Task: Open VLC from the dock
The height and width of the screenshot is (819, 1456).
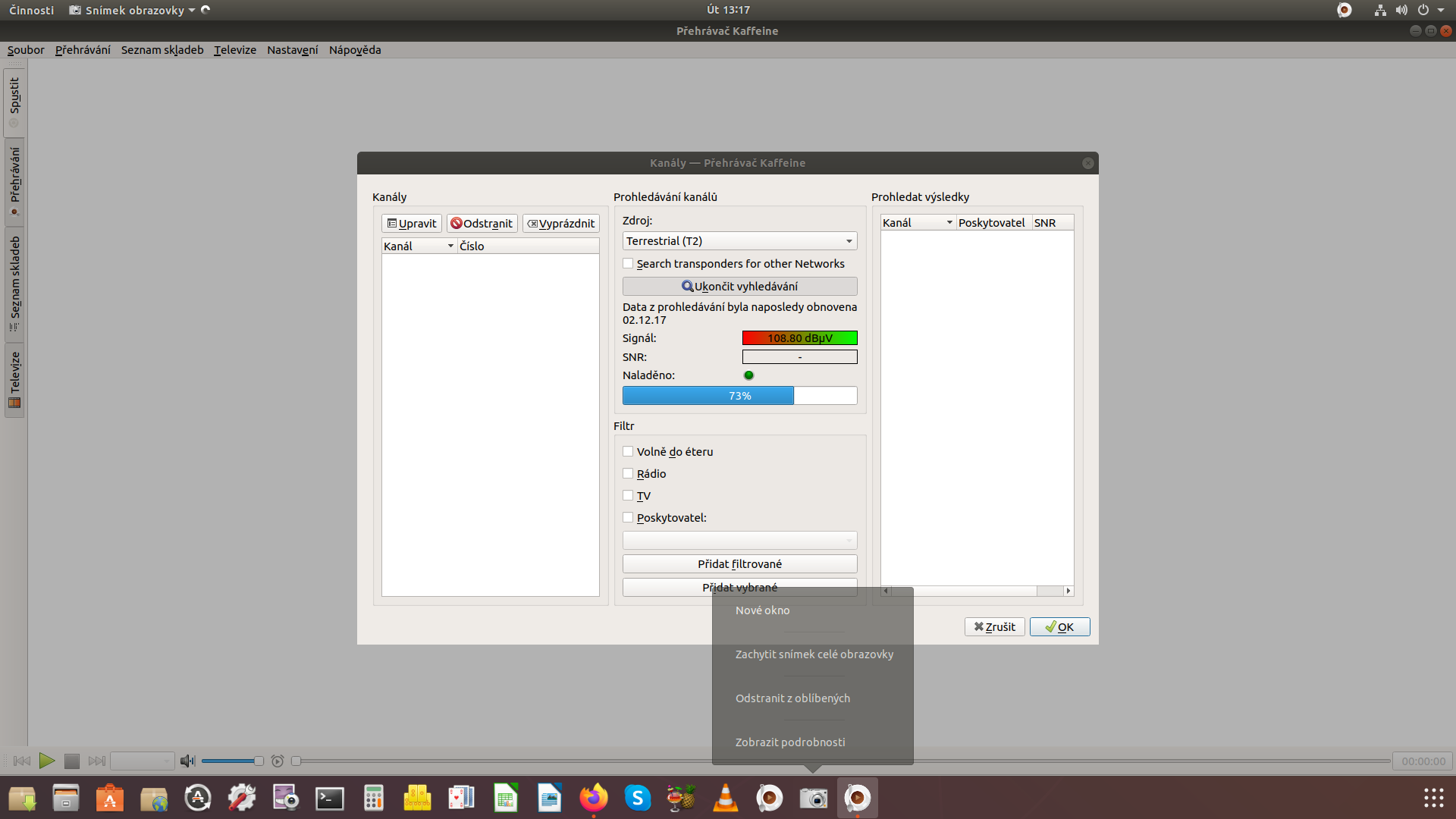Action: tap(725, 798)
